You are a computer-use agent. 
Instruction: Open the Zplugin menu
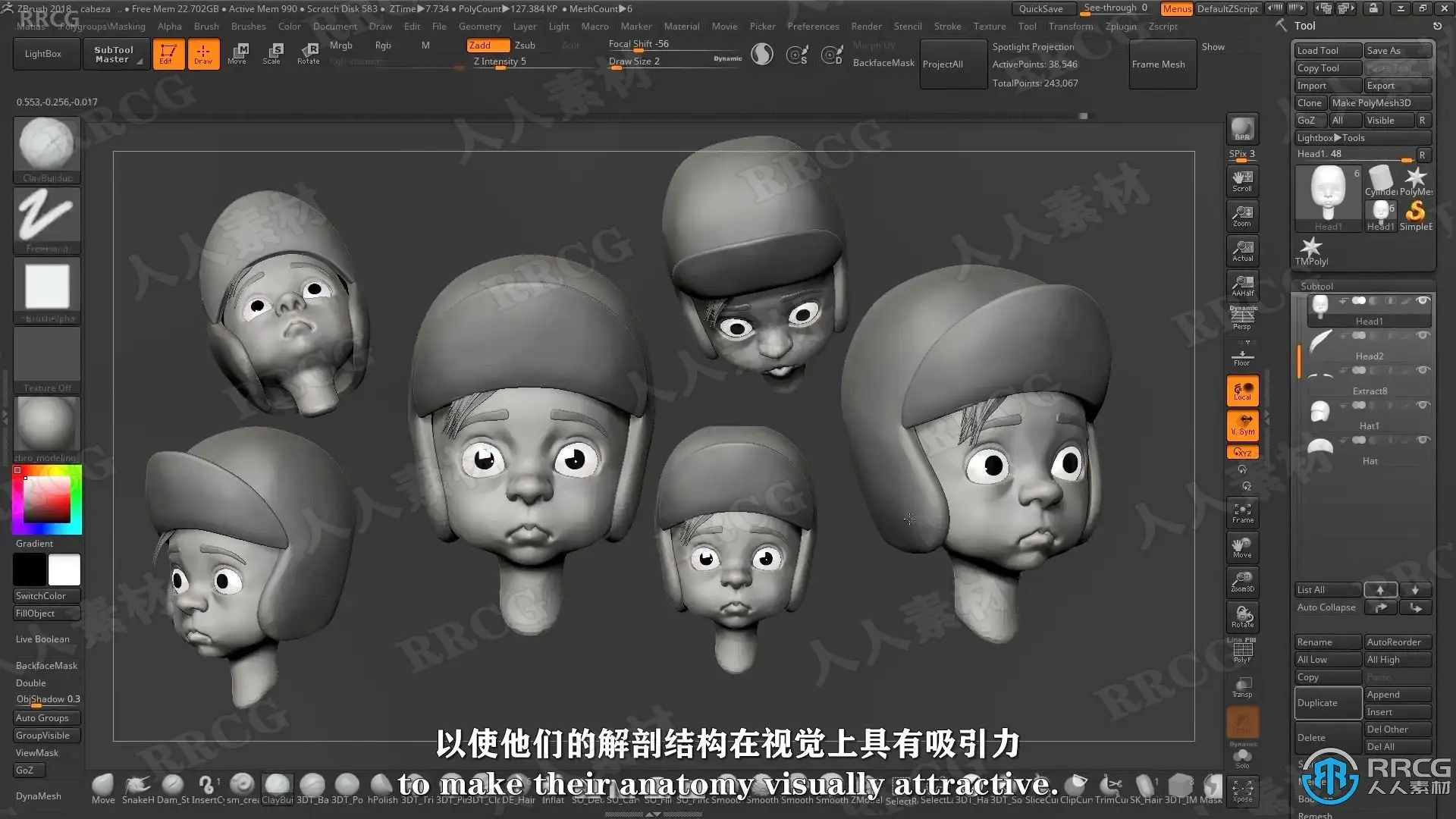coord(1120,27)
